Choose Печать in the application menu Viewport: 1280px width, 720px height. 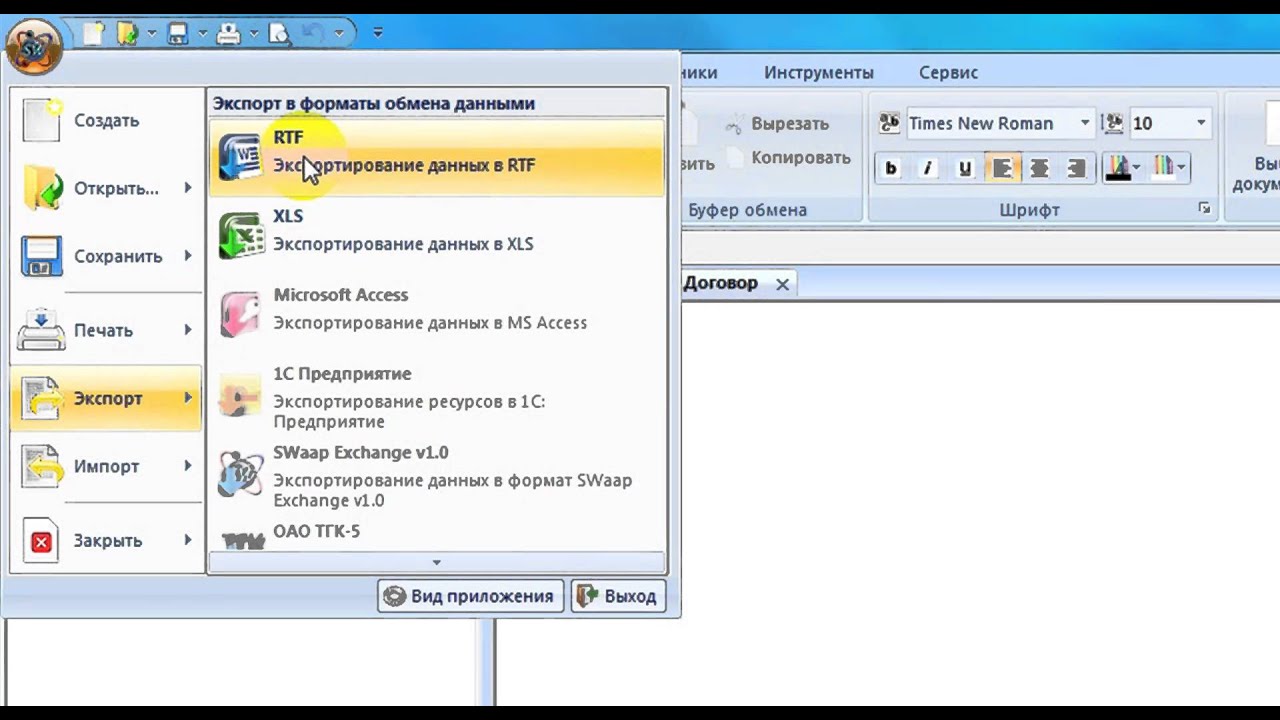pyautogui.click(x=106, y=330)
